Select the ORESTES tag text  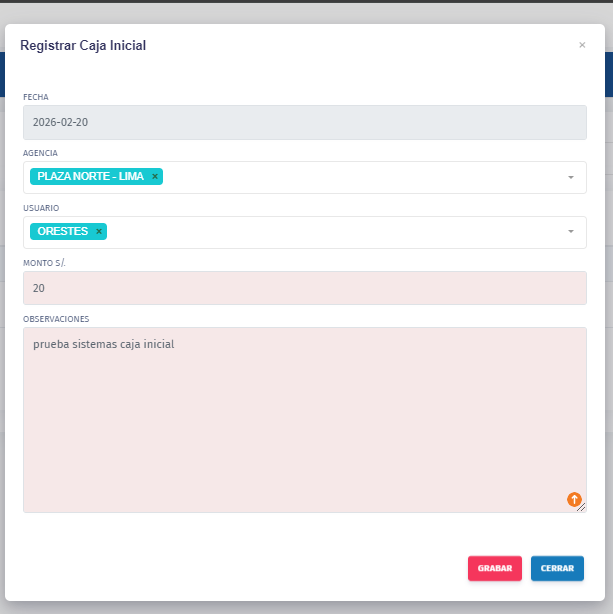62,232
